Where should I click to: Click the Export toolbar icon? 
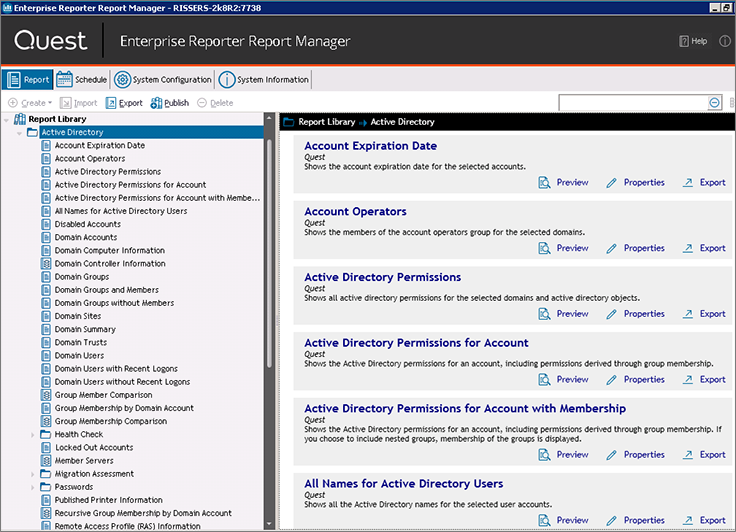pyautogui.click(x=111, y=103)
